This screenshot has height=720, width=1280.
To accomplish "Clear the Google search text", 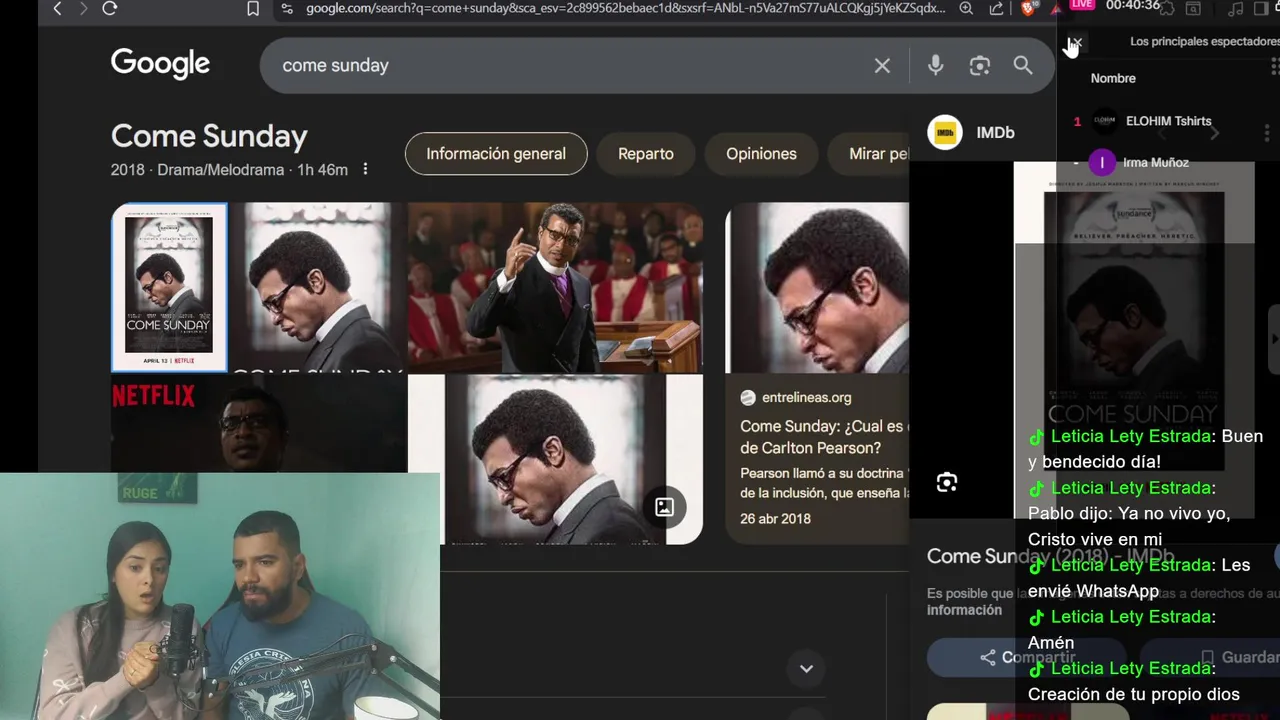I will tap(882, 66).
